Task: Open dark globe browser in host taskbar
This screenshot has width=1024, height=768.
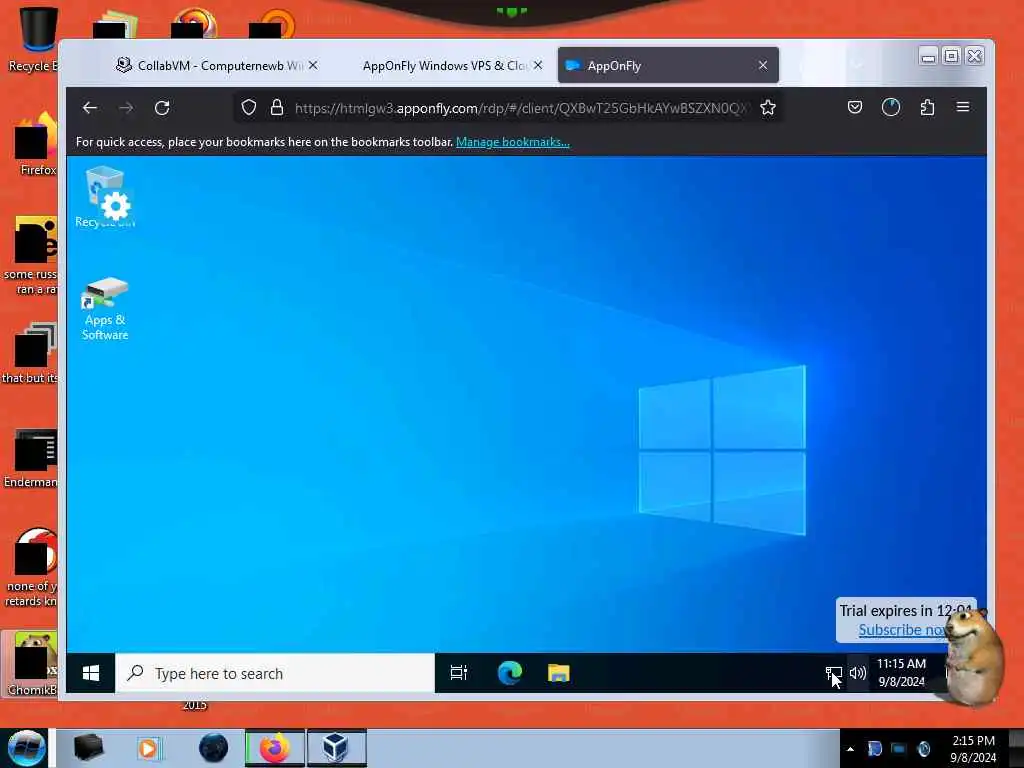Action: click(x=214, y=748)
